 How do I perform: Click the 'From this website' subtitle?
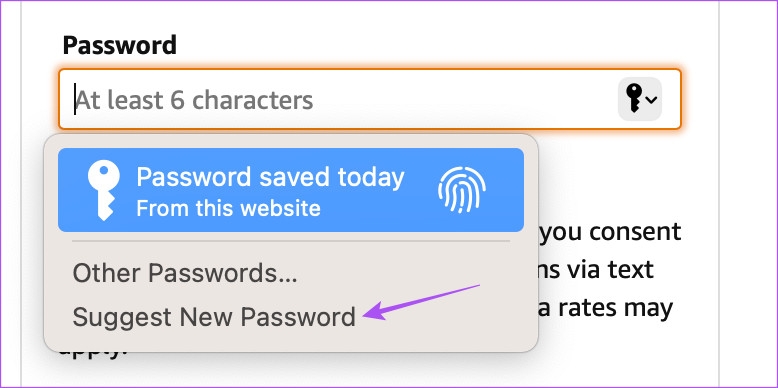click(x=228, y=208)
